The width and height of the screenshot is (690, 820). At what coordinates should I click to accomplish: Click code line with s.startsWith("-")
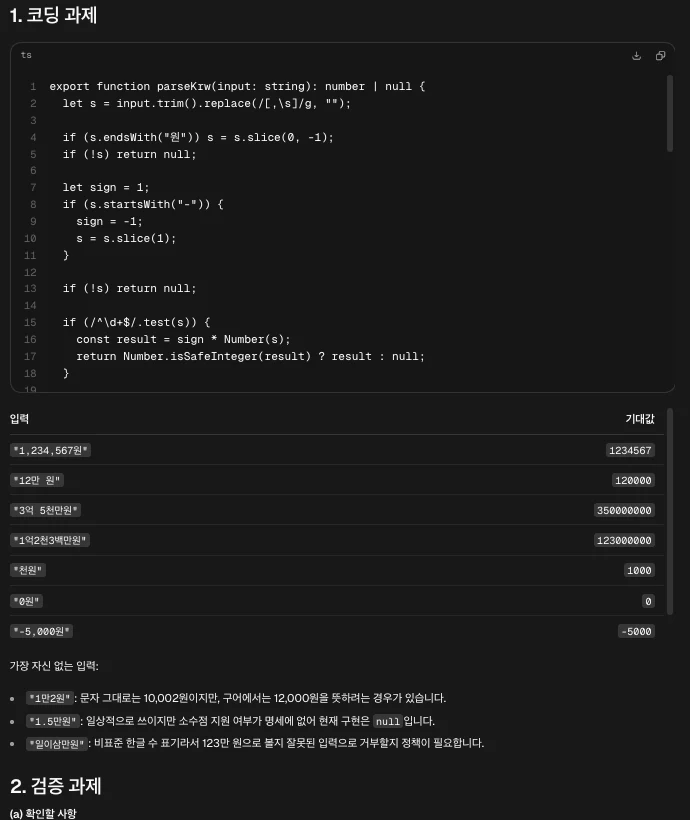click(143, 204)
